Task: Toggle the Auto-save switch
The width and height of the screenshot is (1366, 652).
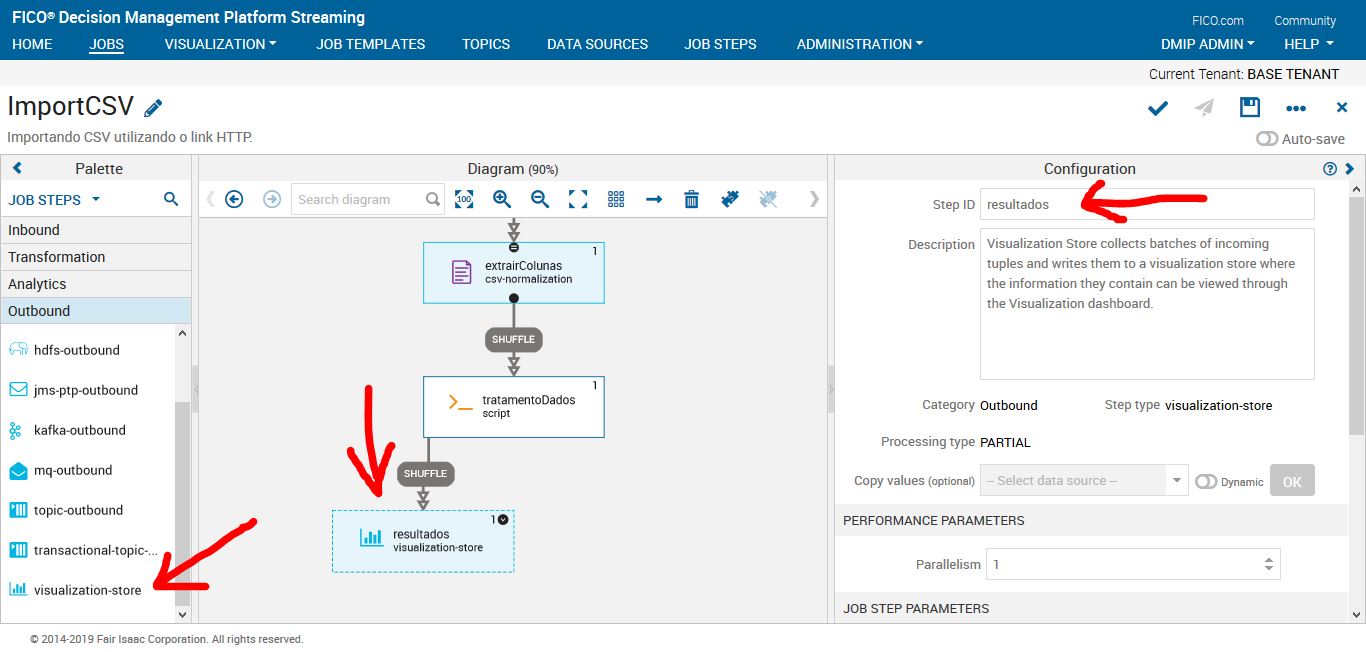Action: coord(1268,139)
